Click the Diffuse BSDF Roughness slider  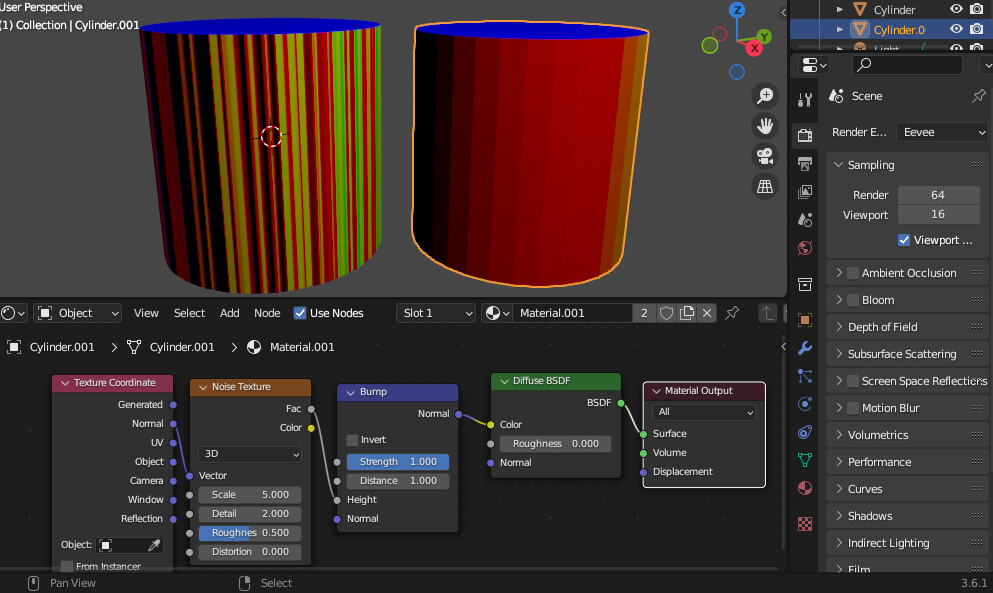[x=555, y=443]
